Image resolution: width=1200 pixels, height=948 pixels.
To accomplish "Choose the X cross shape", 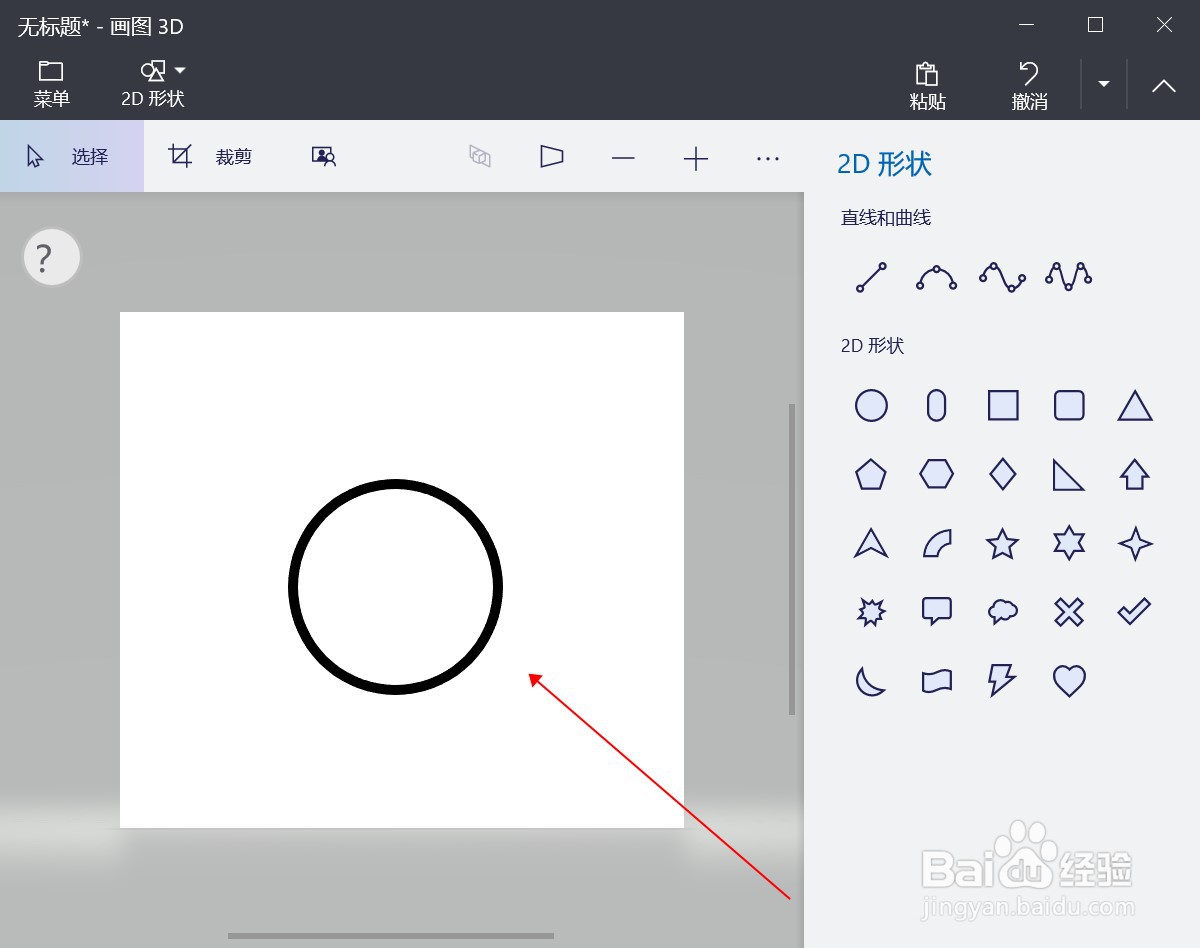I will pos(1069,611).
